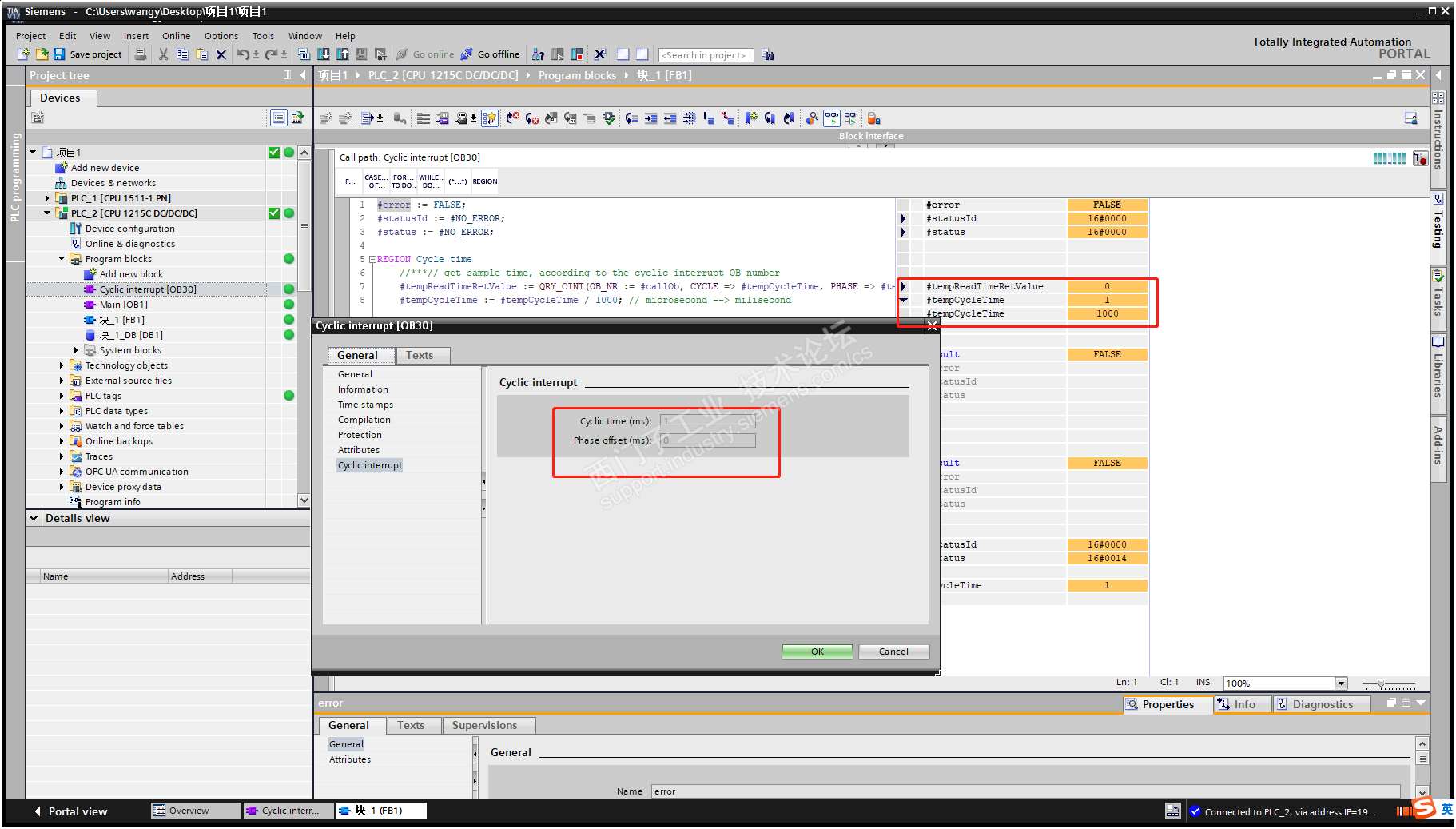Click the Search in project field
Viewport: 1456px width, 829px height.
pos(706,55)
